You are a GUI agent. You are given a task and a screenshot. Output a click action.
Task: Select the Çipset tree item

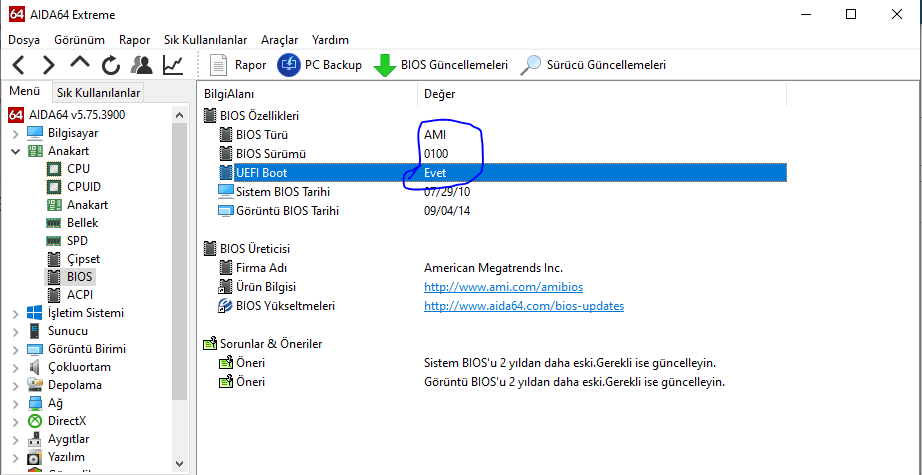click(83, 259)
